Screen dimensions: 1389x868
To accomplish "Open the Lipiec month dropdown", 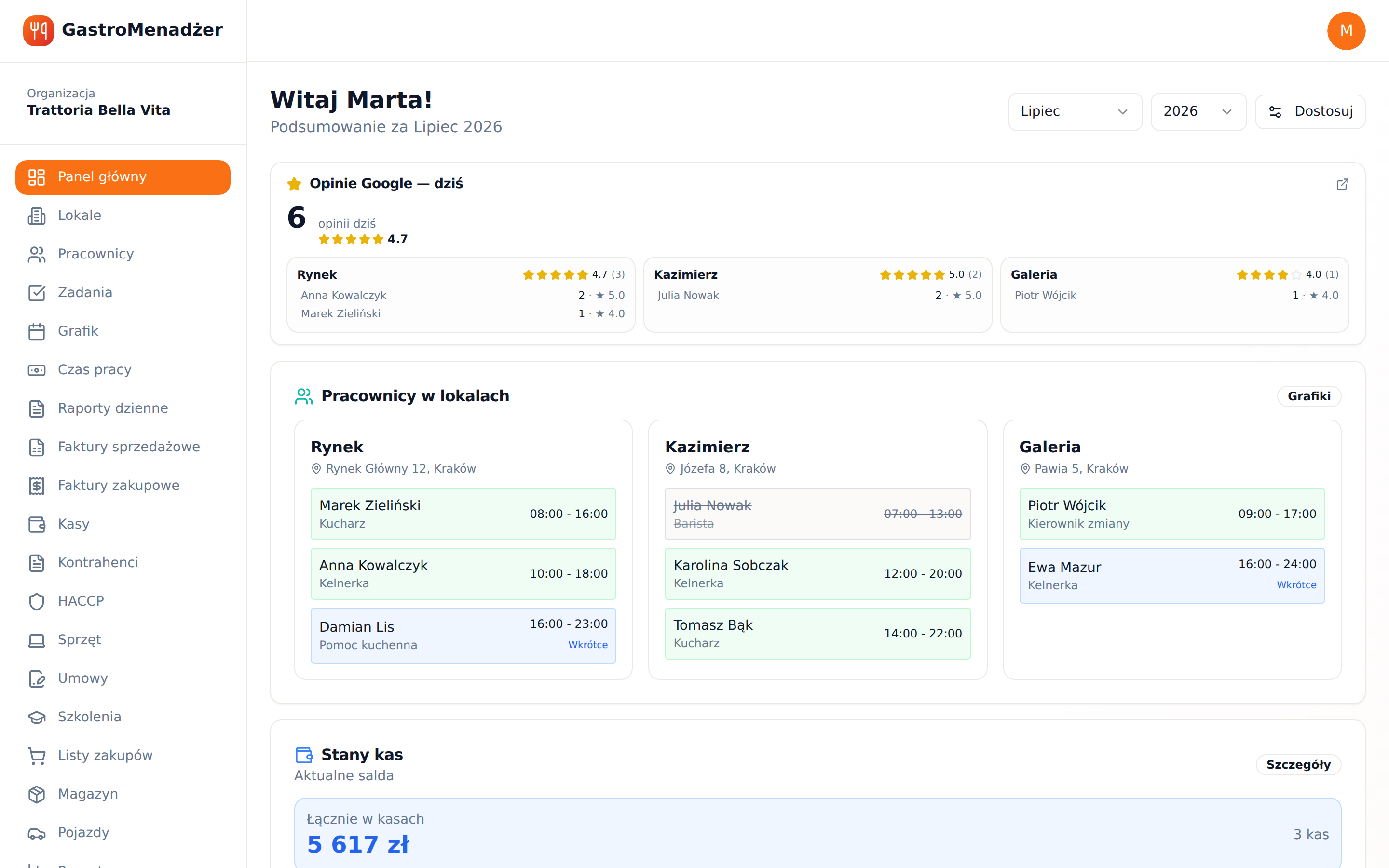I will coord(1075,111).
